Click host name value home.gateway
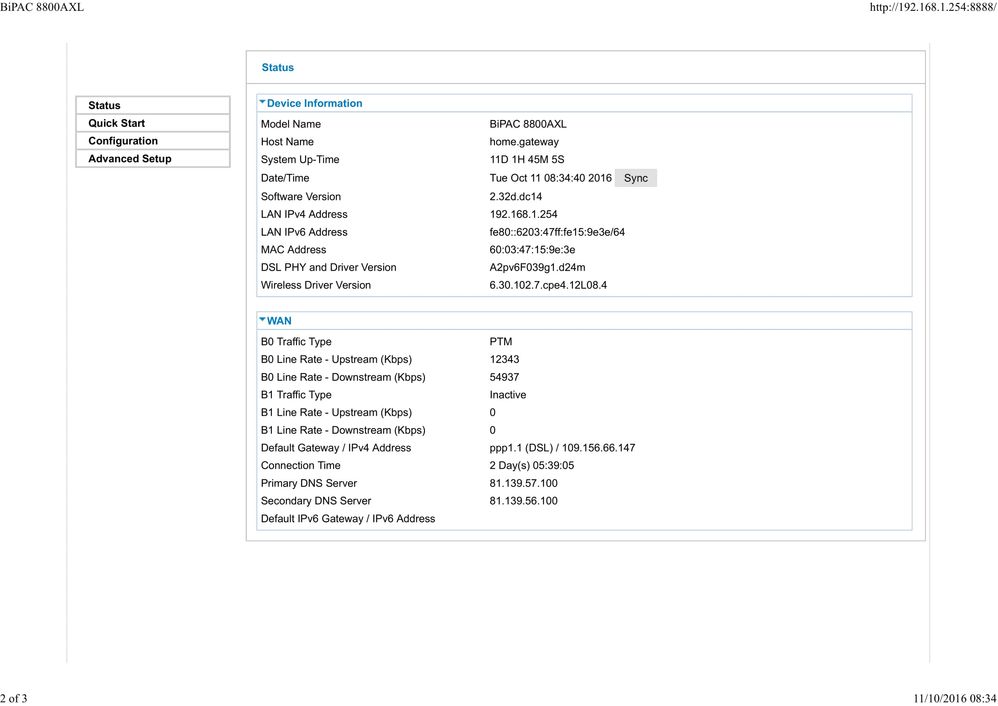The height and width of the screenshot is (706, 998). point(524,142)
